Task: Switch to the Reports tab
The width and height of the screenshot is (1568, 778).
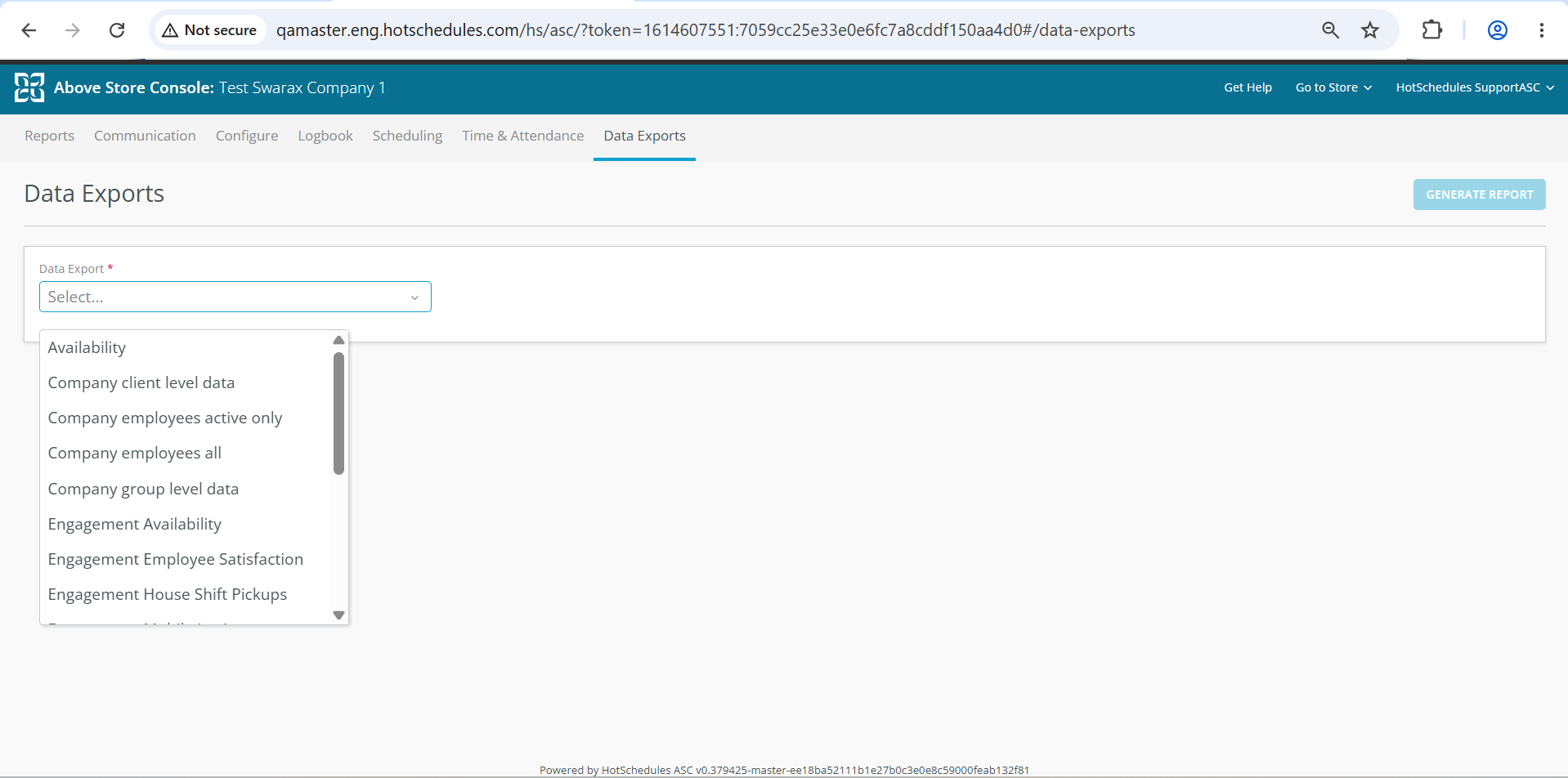Action: tap(49, 136)
